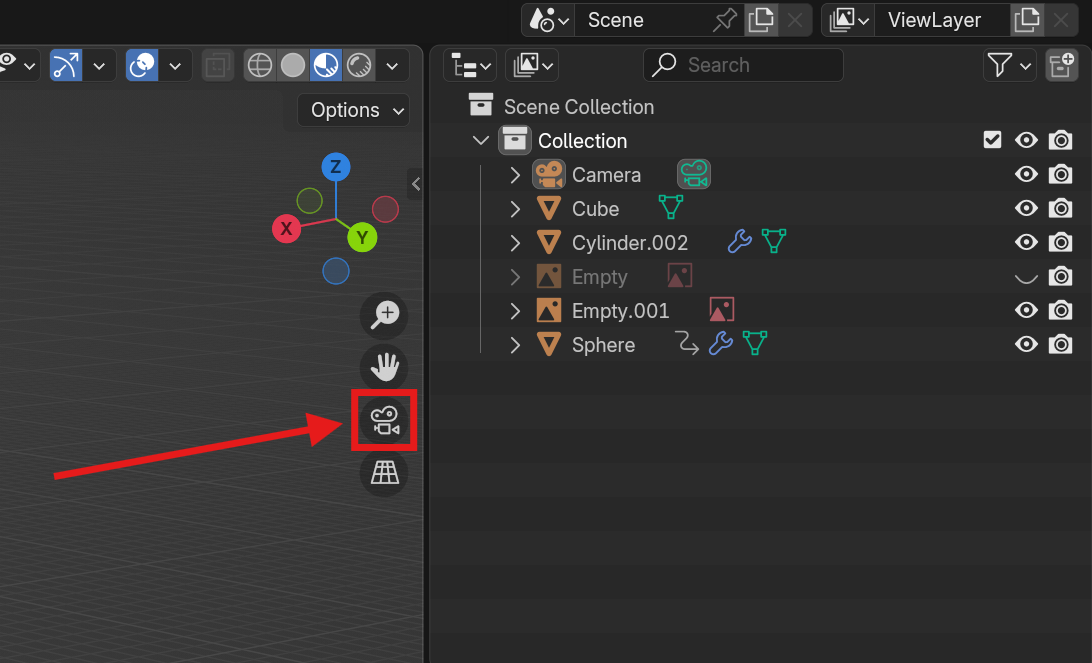
Task: Open the view layer browse dropdown
Action: pos(848,20)
